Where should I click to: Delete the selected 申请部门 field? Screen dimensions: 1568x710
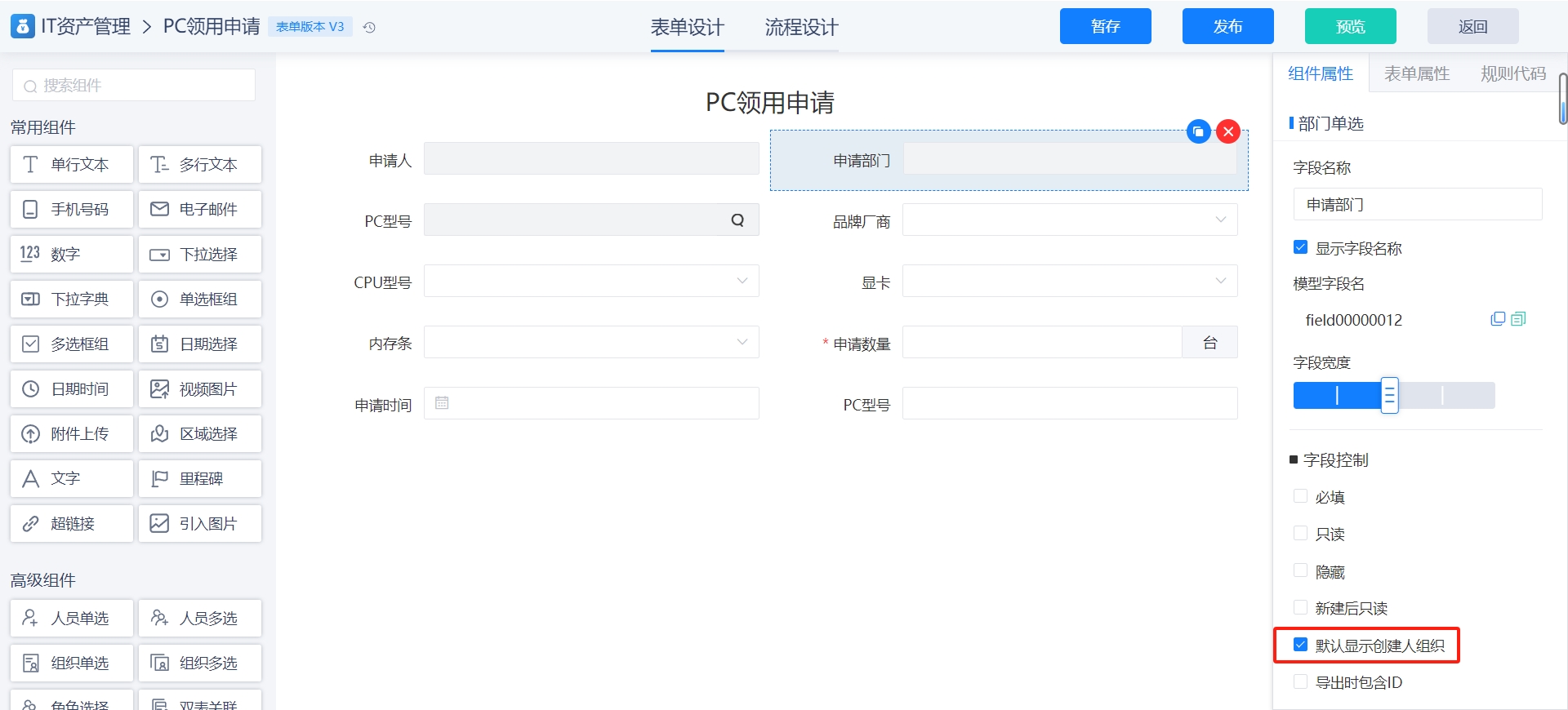[1228, 131]
